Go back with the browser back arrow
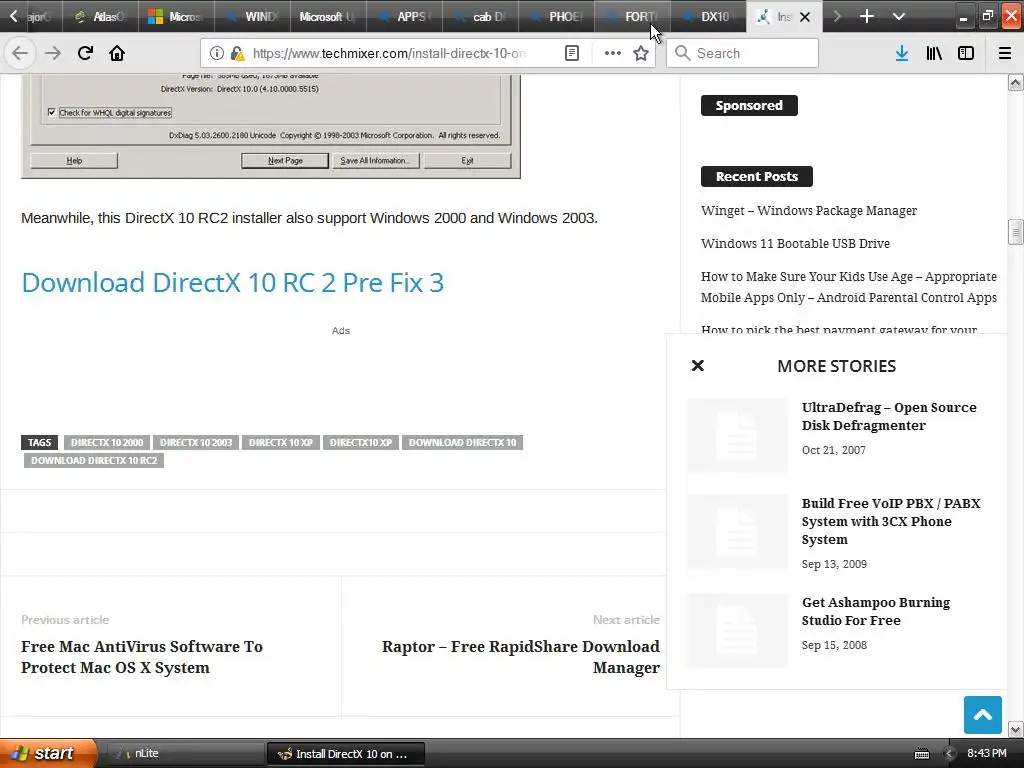1024x768 pixels. tap(20, 53)
